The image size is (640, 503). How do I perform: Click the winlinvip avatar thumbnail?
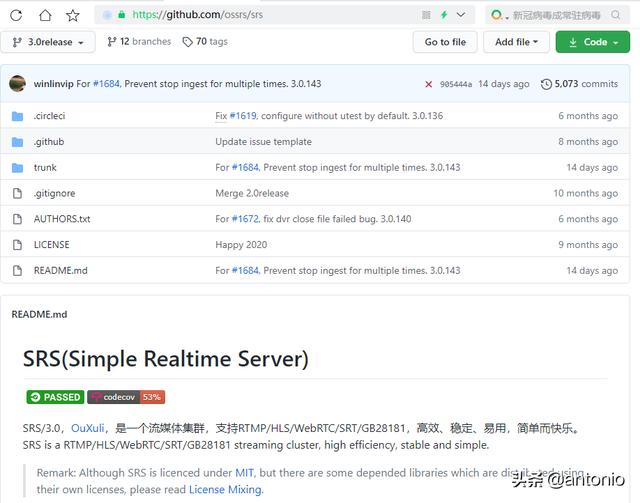17,84
